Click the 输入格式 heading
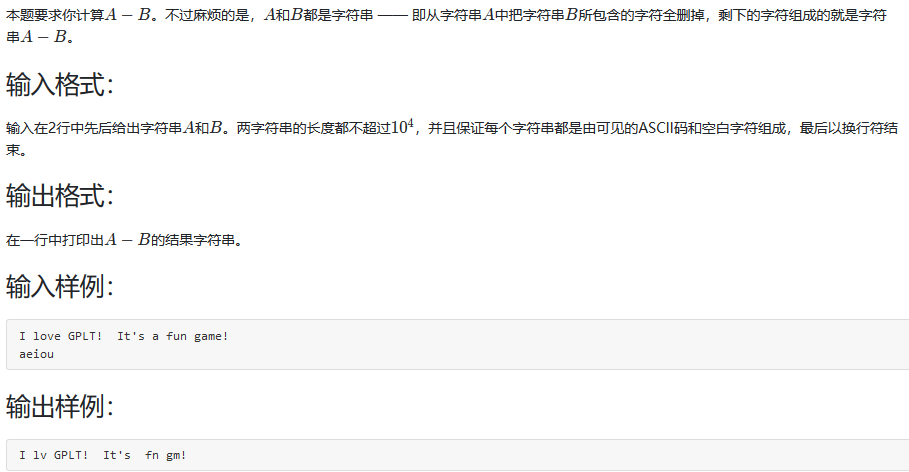909x472 pixels. pos(60,85)
